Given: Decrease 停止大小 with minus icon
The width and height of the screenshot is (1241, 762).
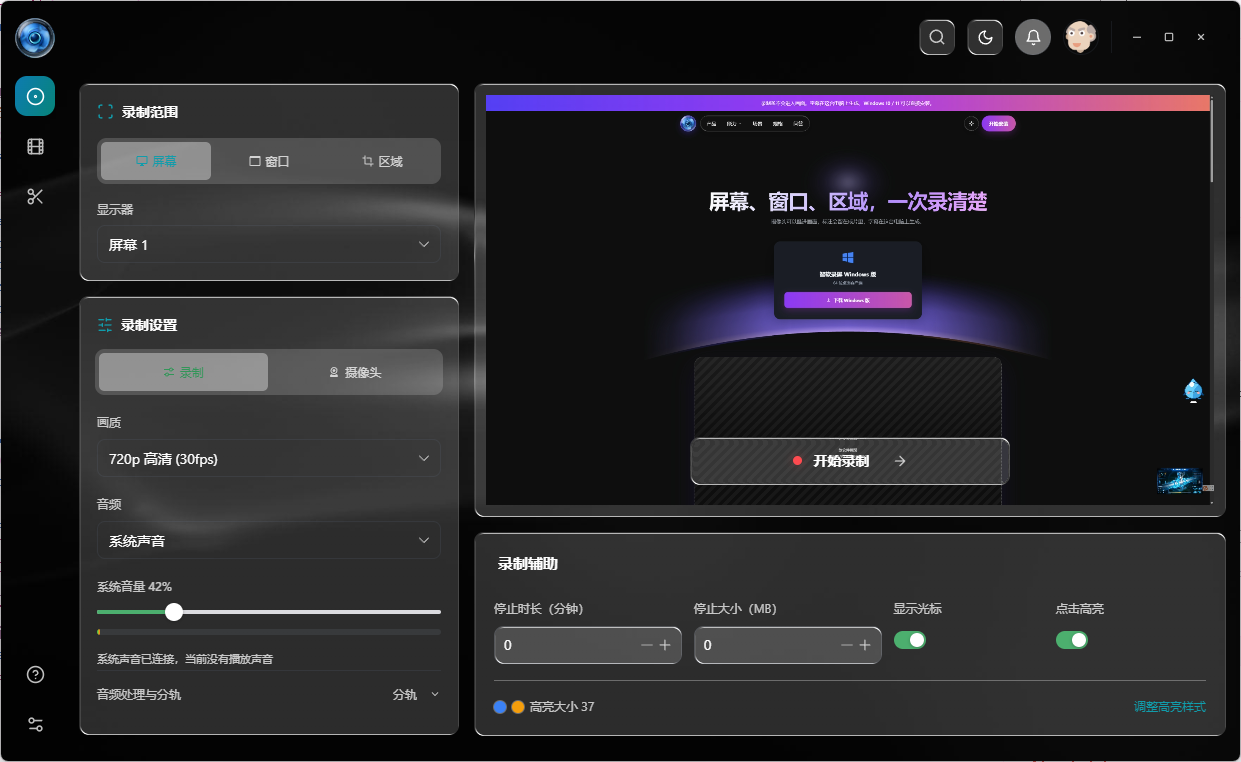Looking at the screenshot, I should click(847, 645).
